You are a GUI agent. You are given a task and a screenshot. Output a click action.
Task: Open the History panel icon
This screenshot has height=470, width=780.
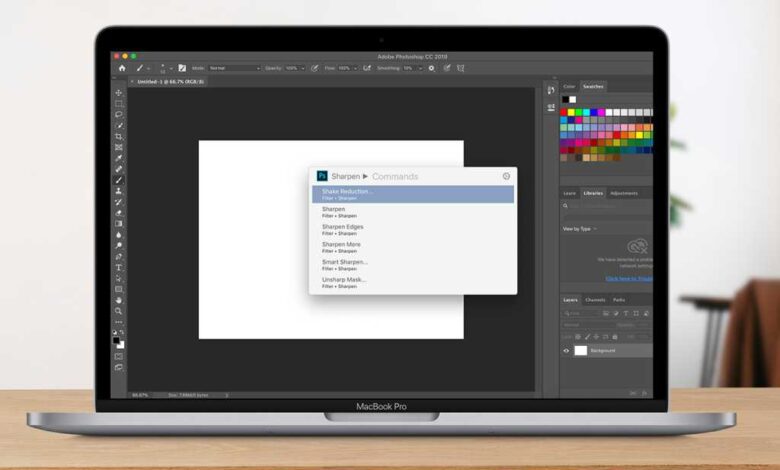click(551, 90)
